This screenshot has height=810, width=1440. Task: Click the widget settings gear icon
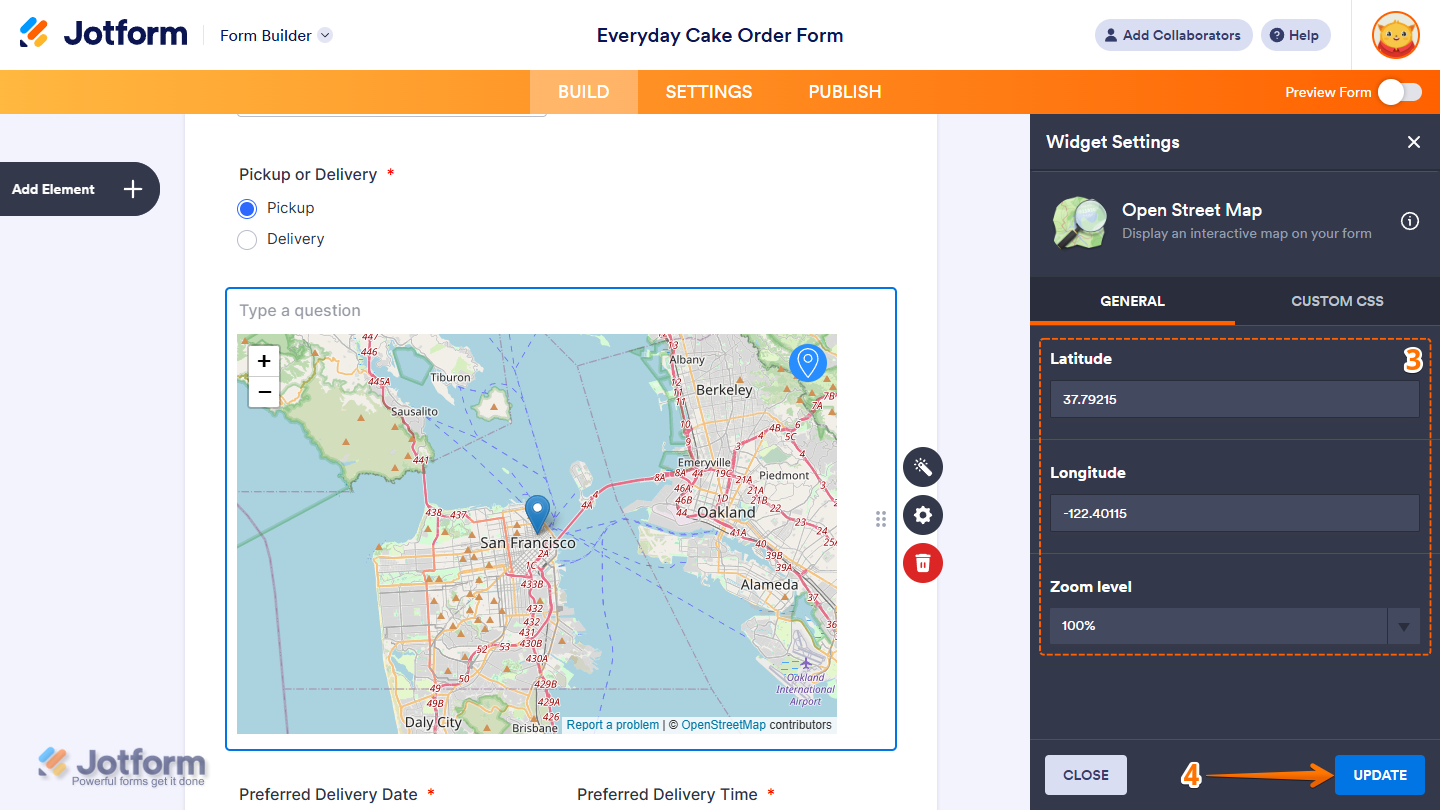coord(922,515)
